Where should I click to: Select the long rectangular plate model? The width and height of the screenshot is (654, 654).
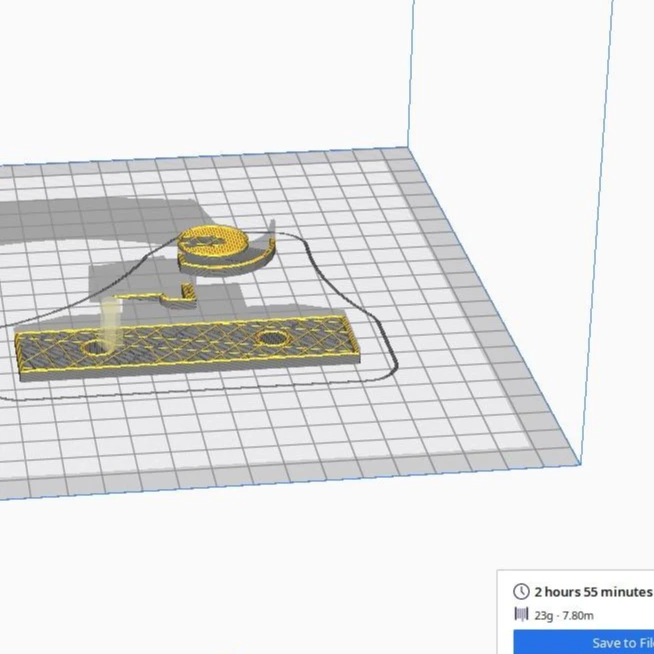click(x=188, y=347)
